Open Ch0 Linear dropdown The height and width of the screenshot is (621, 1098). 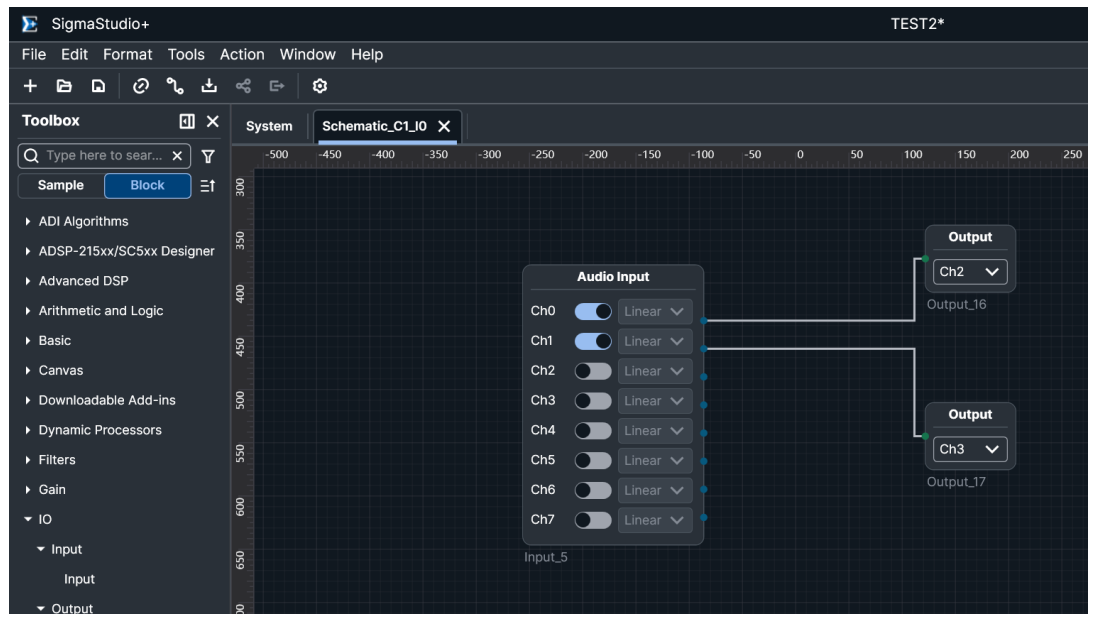point(655,312)
